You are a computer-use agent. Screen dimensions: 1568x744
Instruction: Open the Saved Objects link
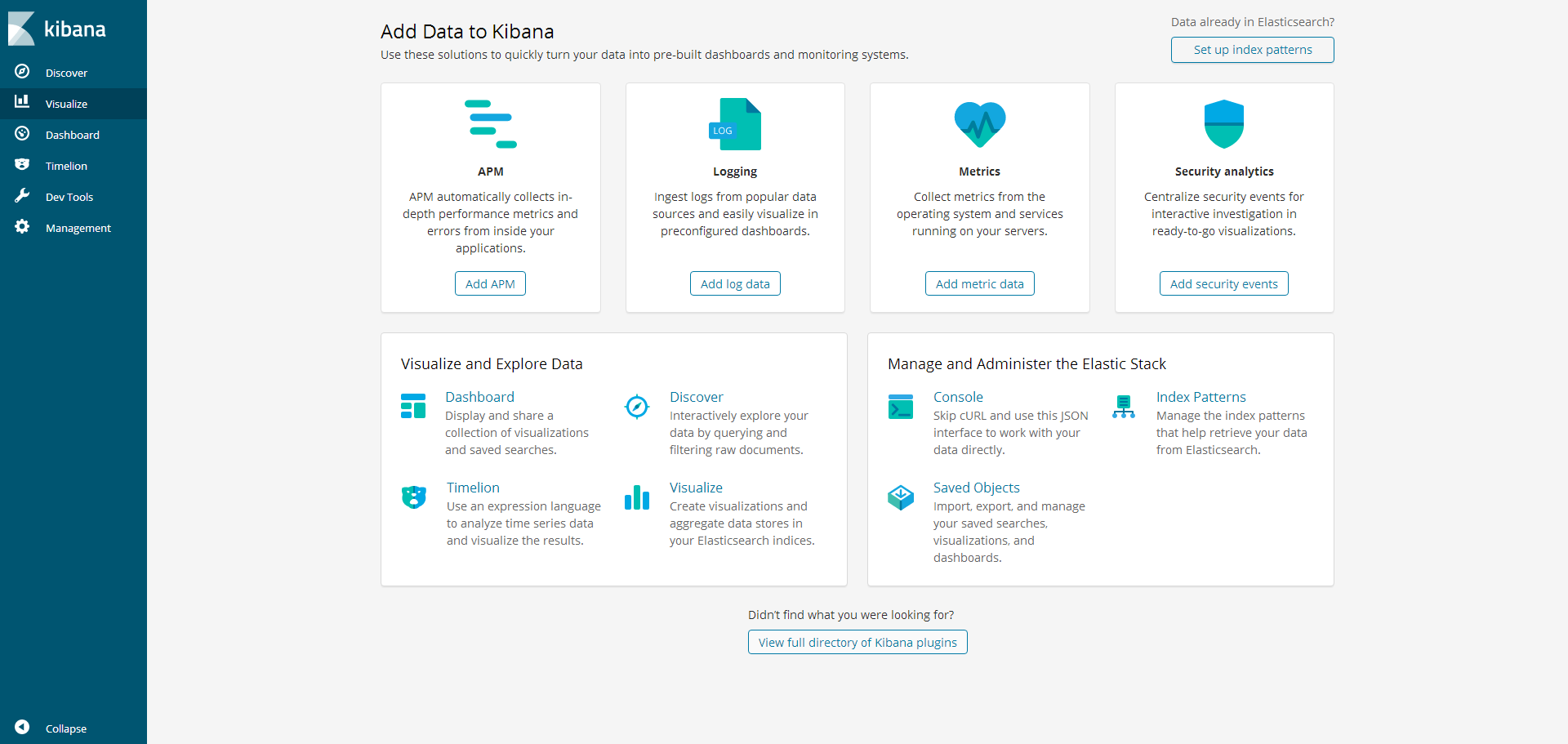(977, 488)
